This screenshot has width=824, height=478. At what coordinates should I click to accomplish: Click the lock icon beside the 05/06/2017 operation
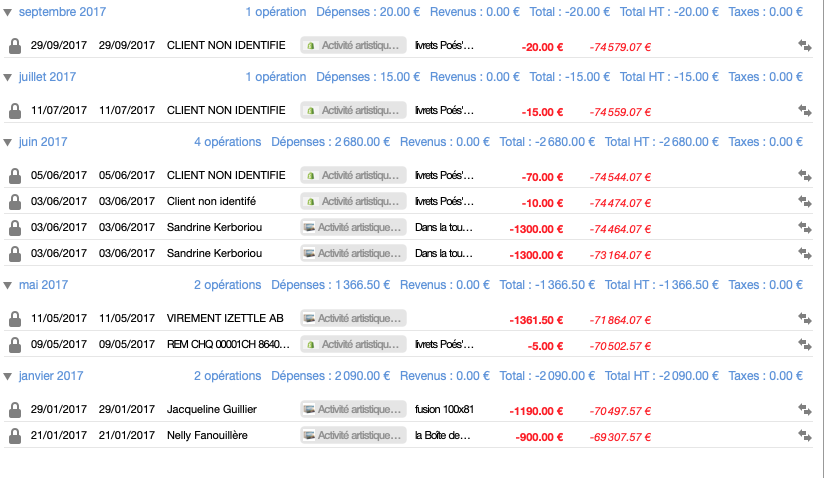point(14,176)
